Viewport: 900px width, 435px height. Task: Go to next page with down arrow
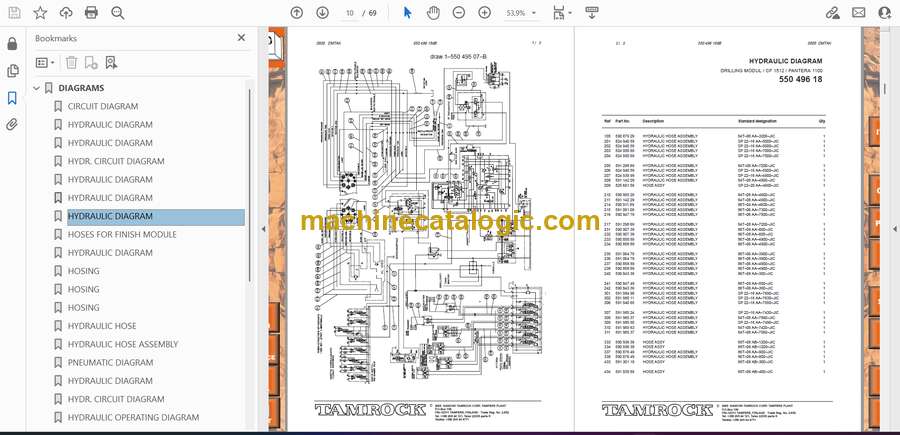[323, 13]
